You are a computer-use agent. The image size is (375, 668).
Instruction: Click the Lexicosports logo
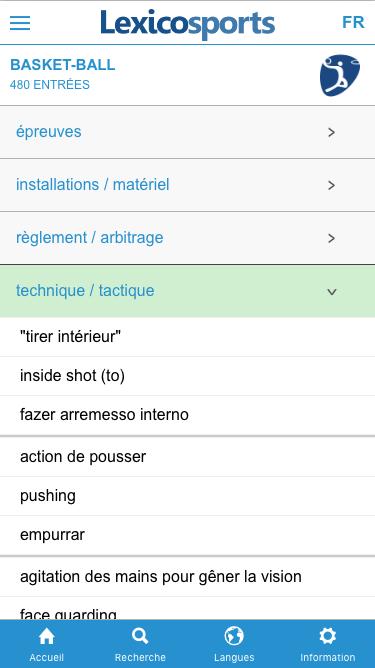point(188,24)
